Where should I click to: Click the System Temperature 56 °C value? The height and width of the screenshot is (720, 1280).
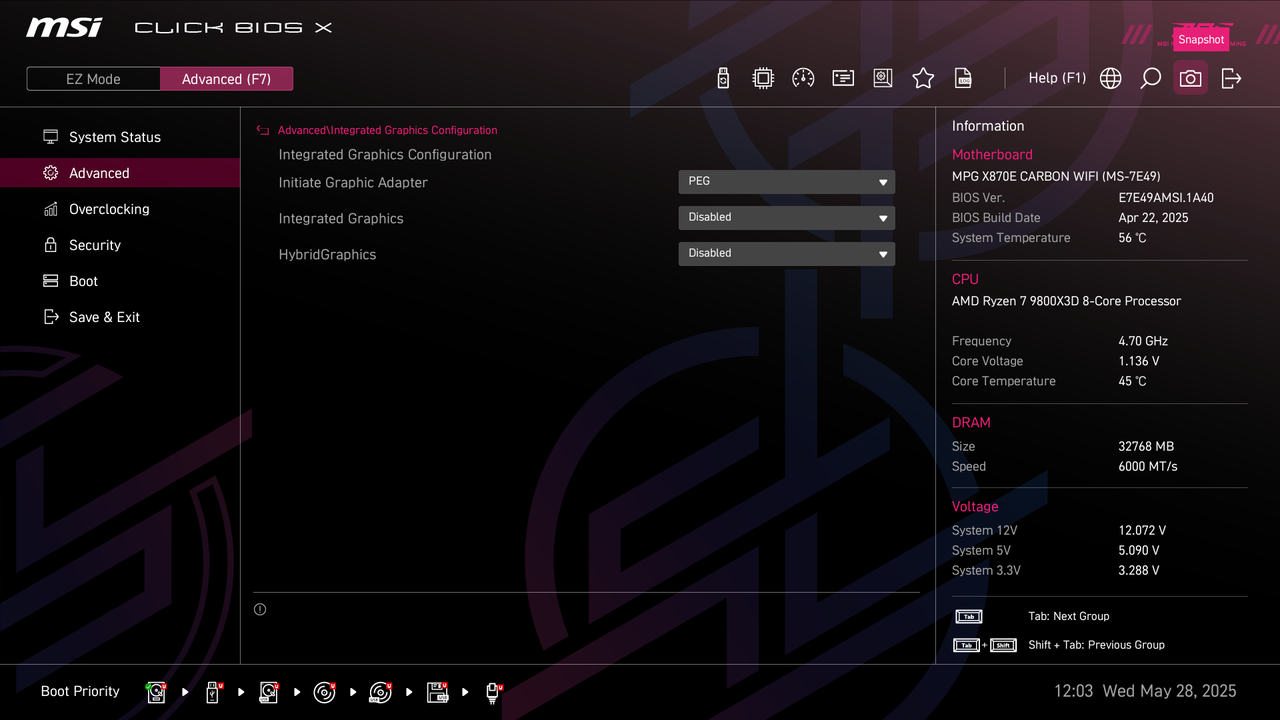click(x=1132, y=238)
